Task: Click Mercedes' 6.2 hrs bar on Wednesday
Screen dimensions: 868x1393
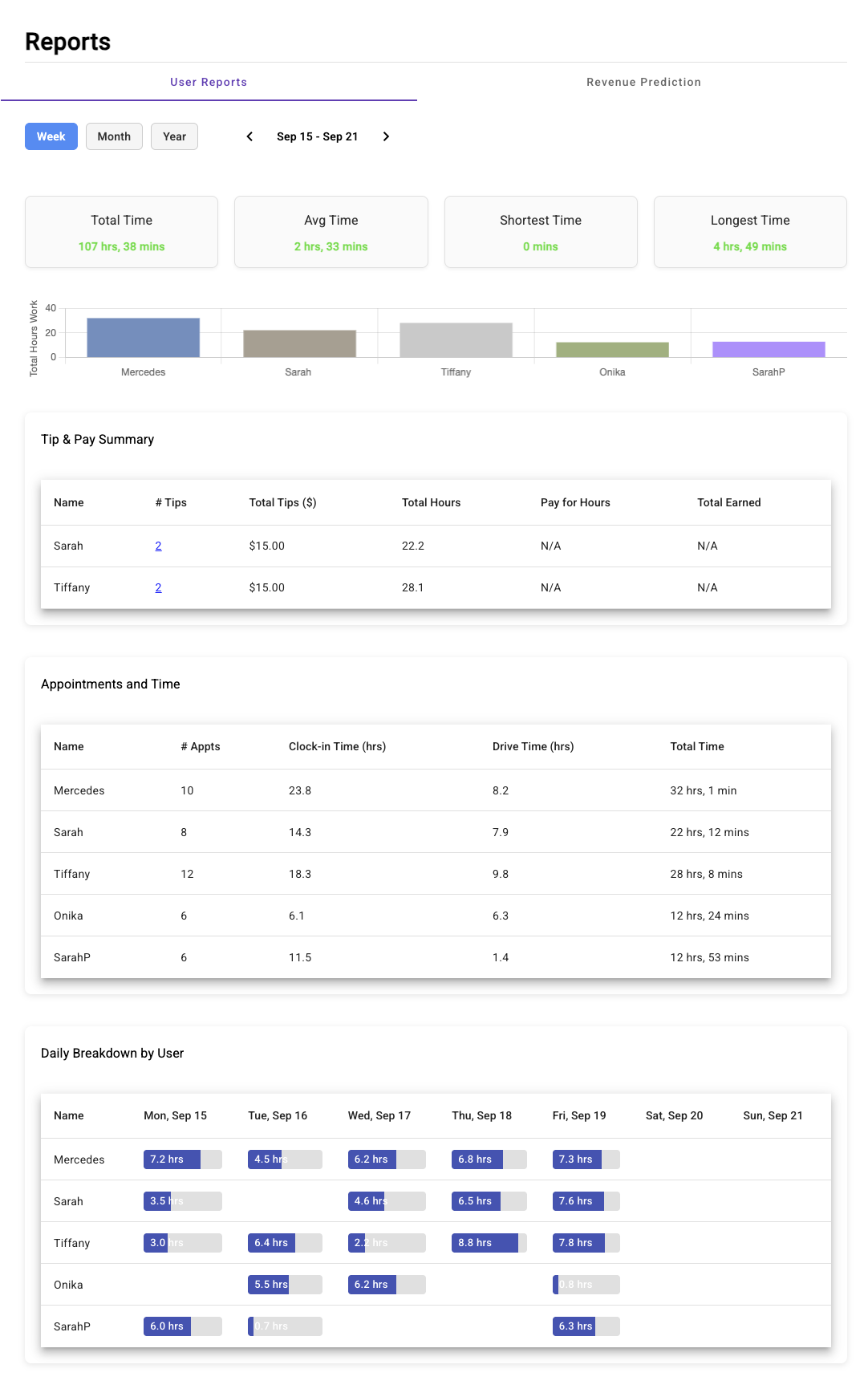Action: 387,1159
